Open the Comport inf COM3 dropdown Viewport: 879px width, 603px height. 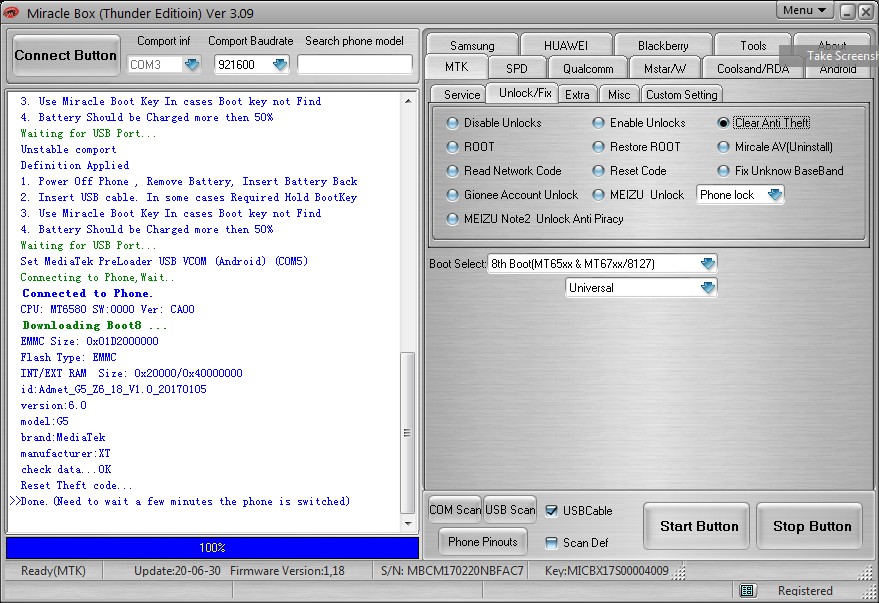[x=192, y=64]
